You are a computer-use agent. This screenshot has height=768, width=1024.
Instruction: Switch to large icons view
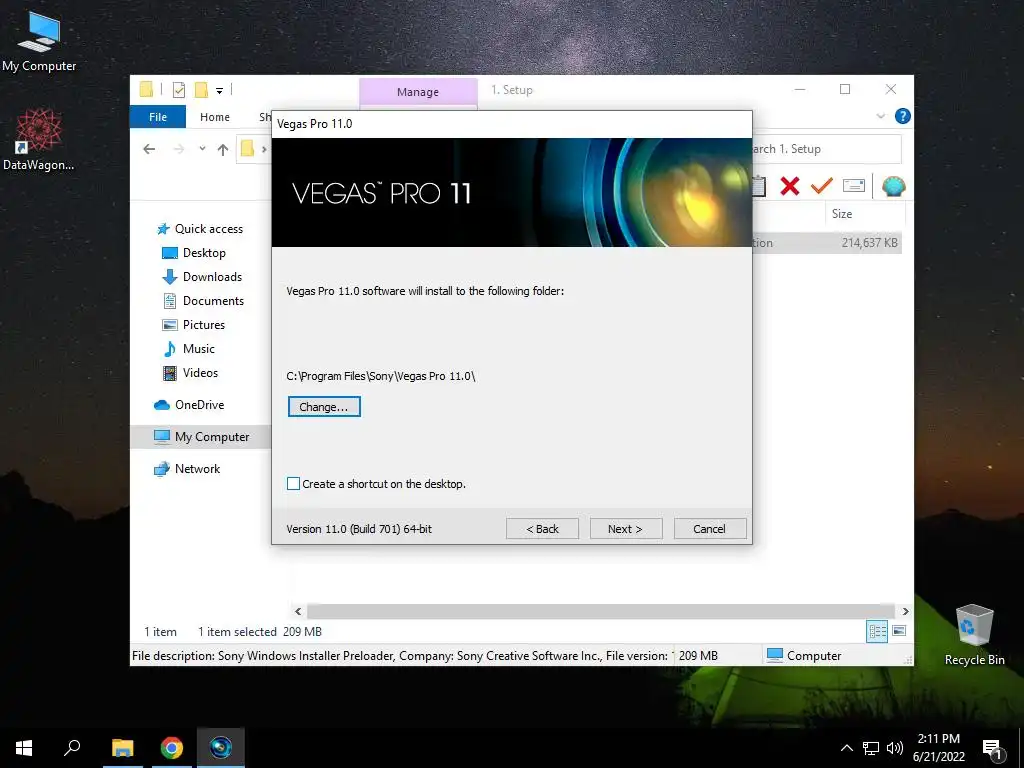pyautogui.click(x=899, y=631)
